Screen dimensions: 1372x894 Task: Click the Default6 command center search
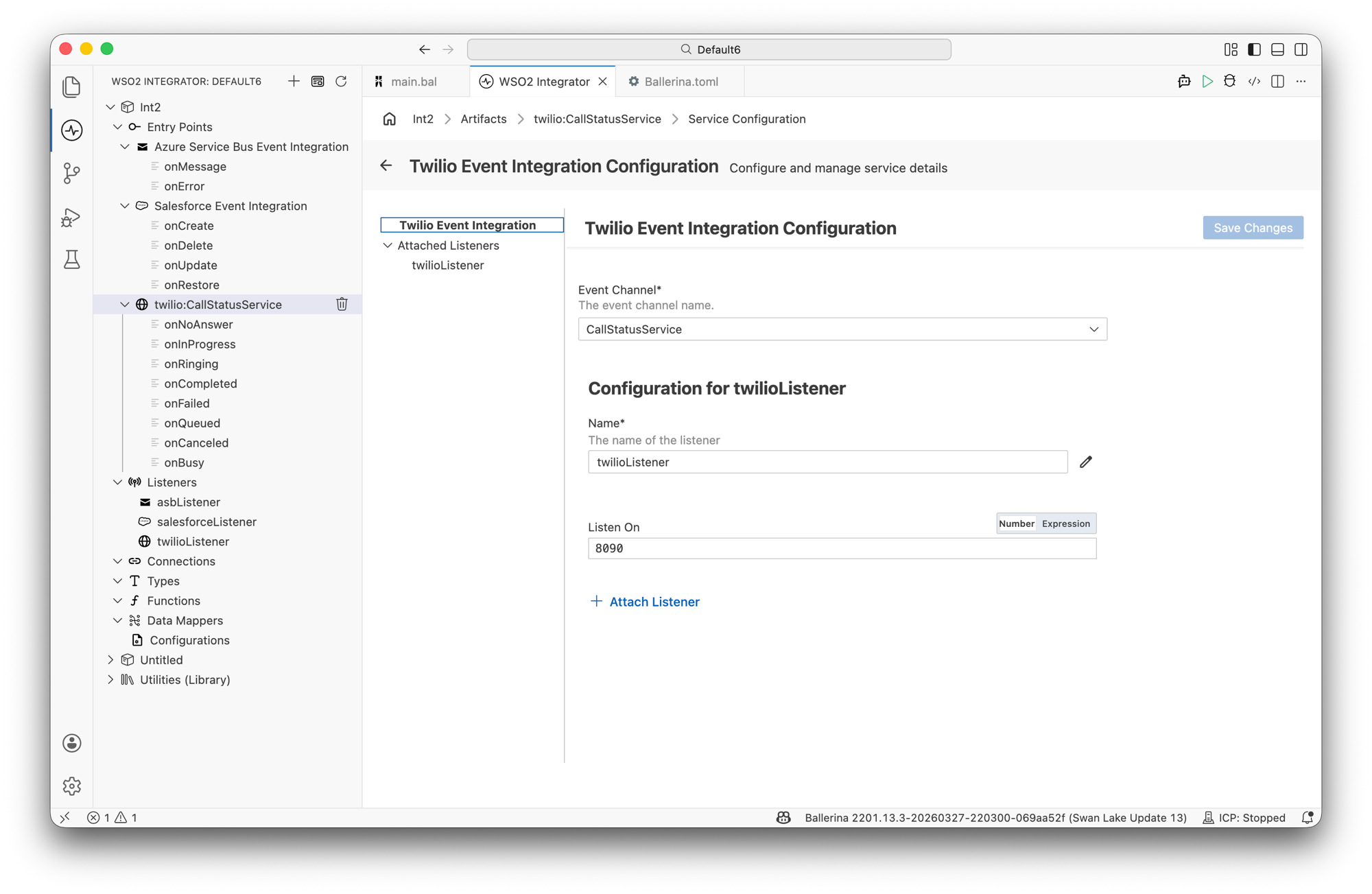[709, 49]
